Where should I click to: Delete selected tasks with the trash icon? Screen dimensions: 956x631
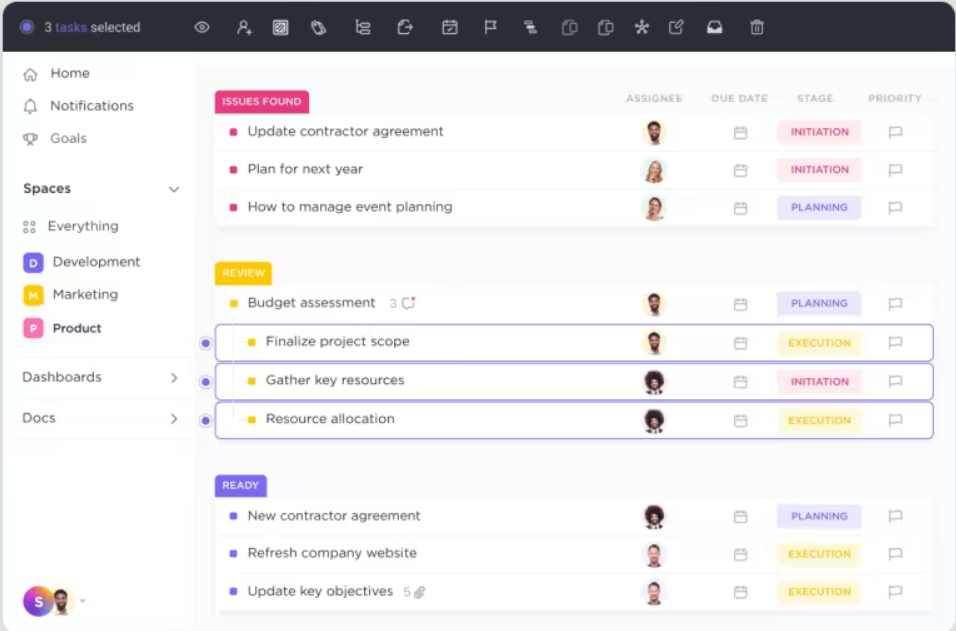click(x=757, y=27)
